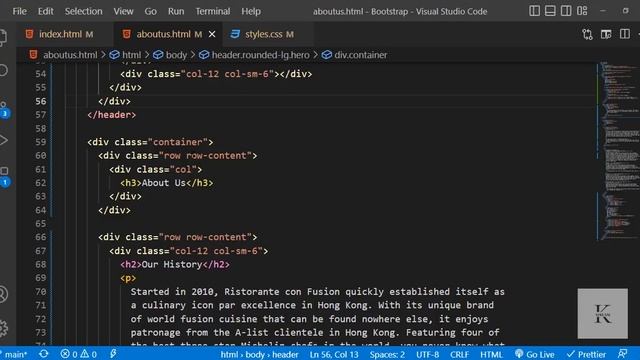The width and height of the screenshot is (640, 360).
Task: Click CRLF end of line setting
Action: [x=459, y=354]
